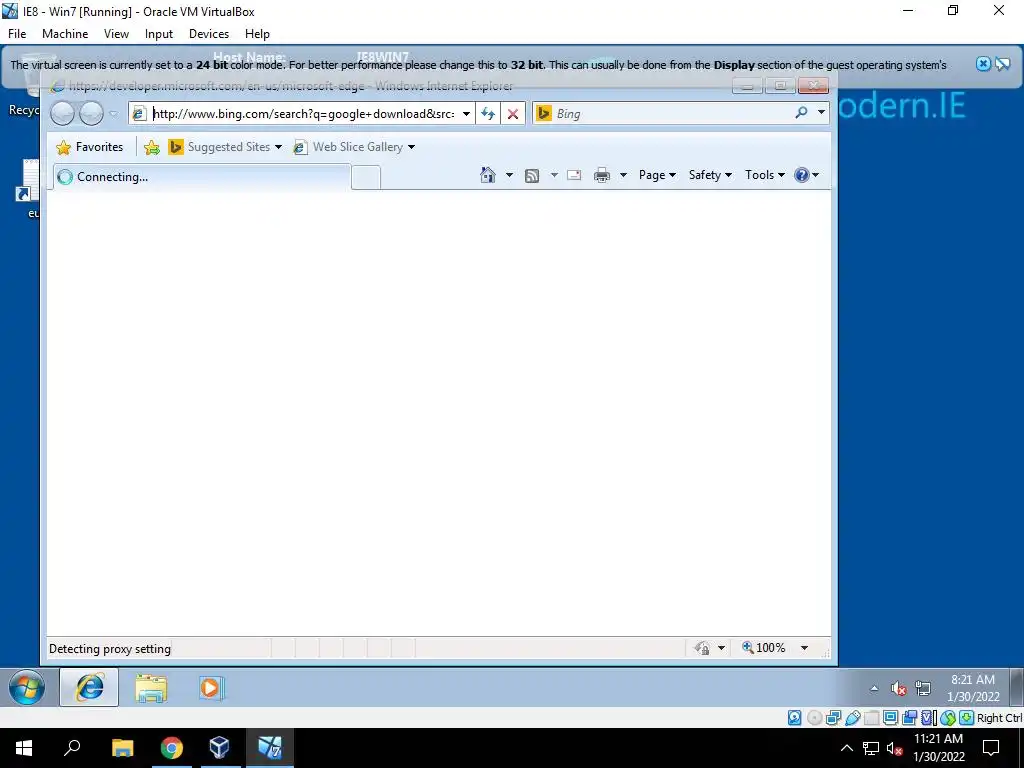Screen dimensions: 1024x768
Task: Click VirtualBox hard disk activity indicator
Action: click(x=795, y=718)
